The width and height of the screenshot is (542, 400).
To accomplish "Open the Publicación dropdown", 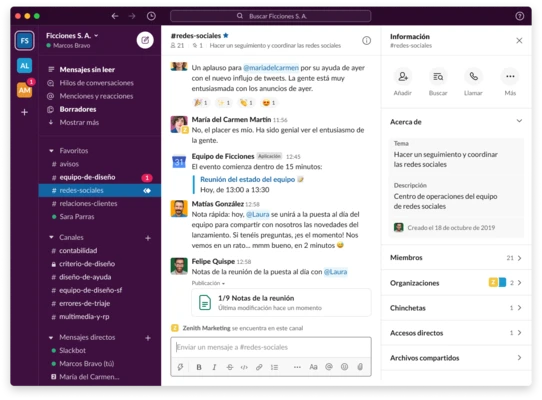I will 208,283.
